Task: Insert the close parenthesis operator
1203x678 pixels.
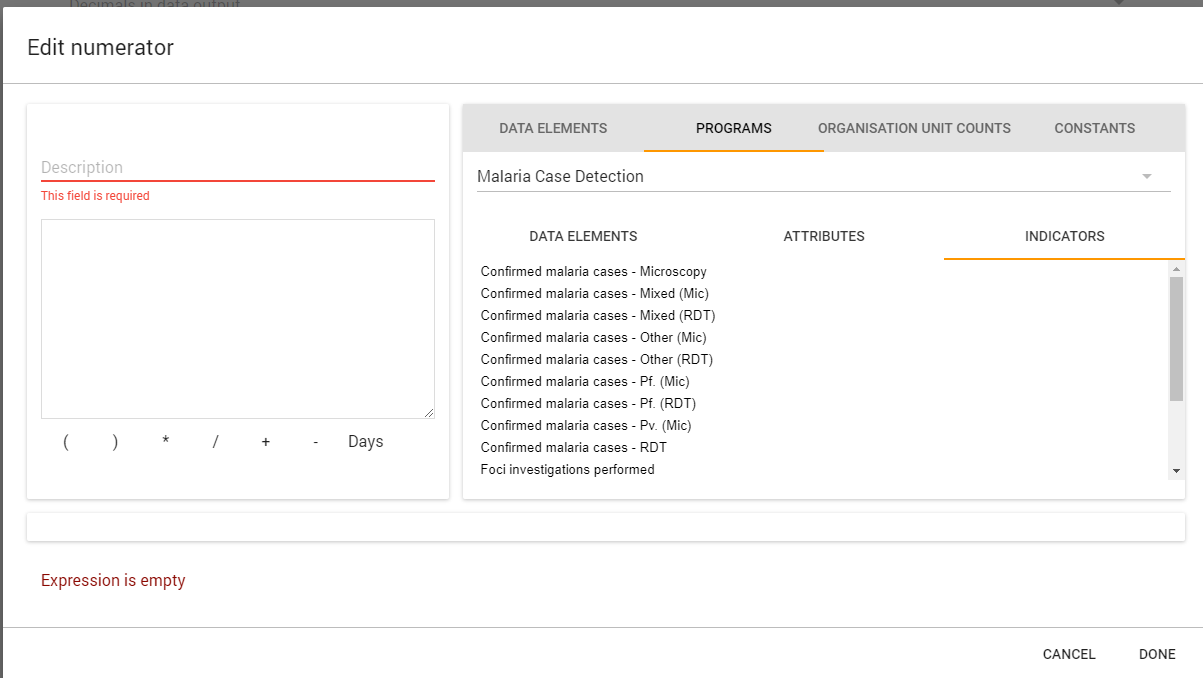Action: point(115,442)
